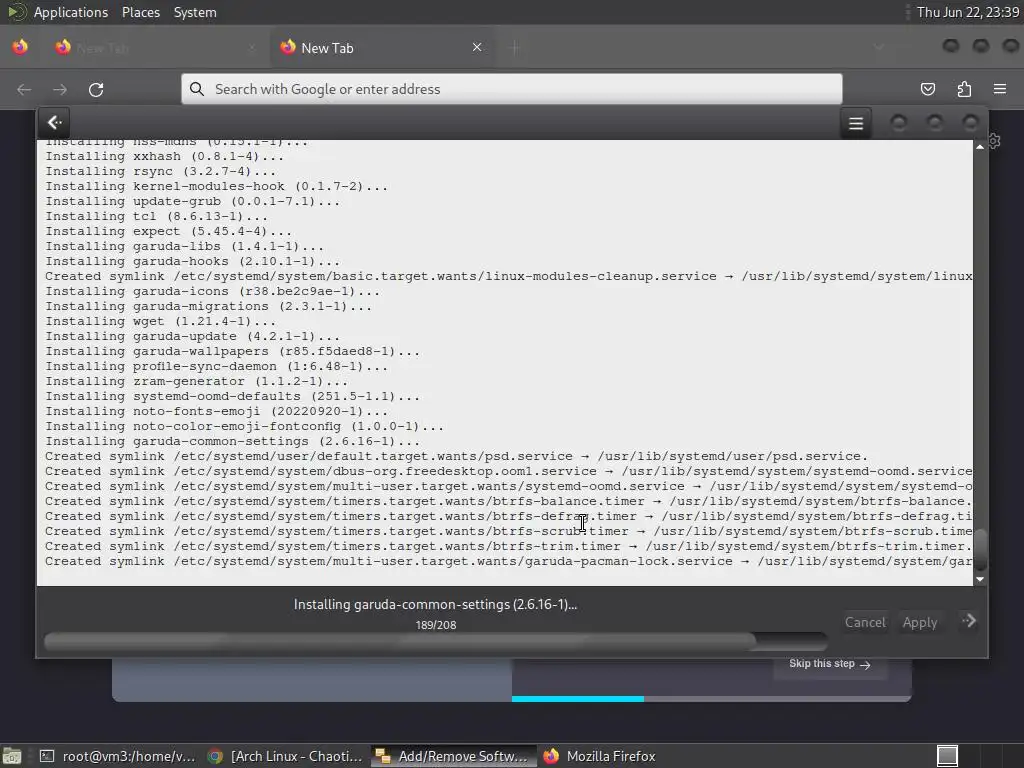Click the Apply button

tap(920, 622)
